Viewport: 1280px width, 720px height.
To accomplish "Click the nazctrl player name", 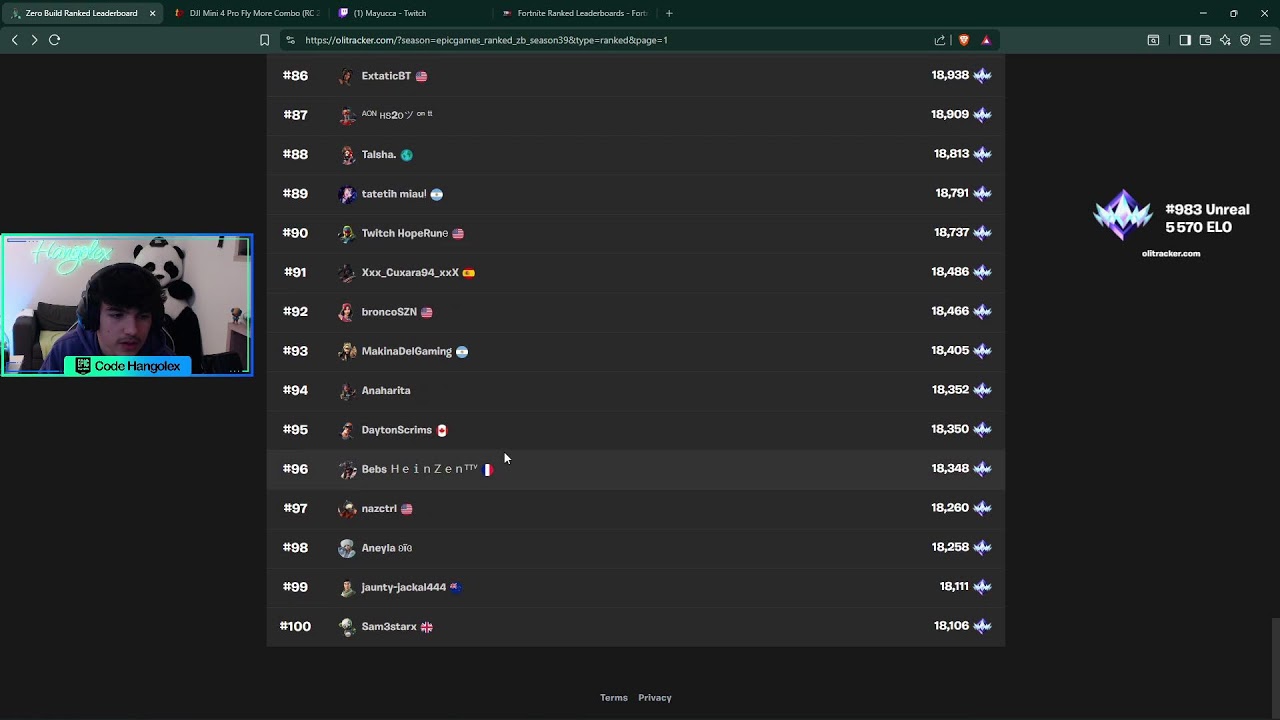I will 379,509.
